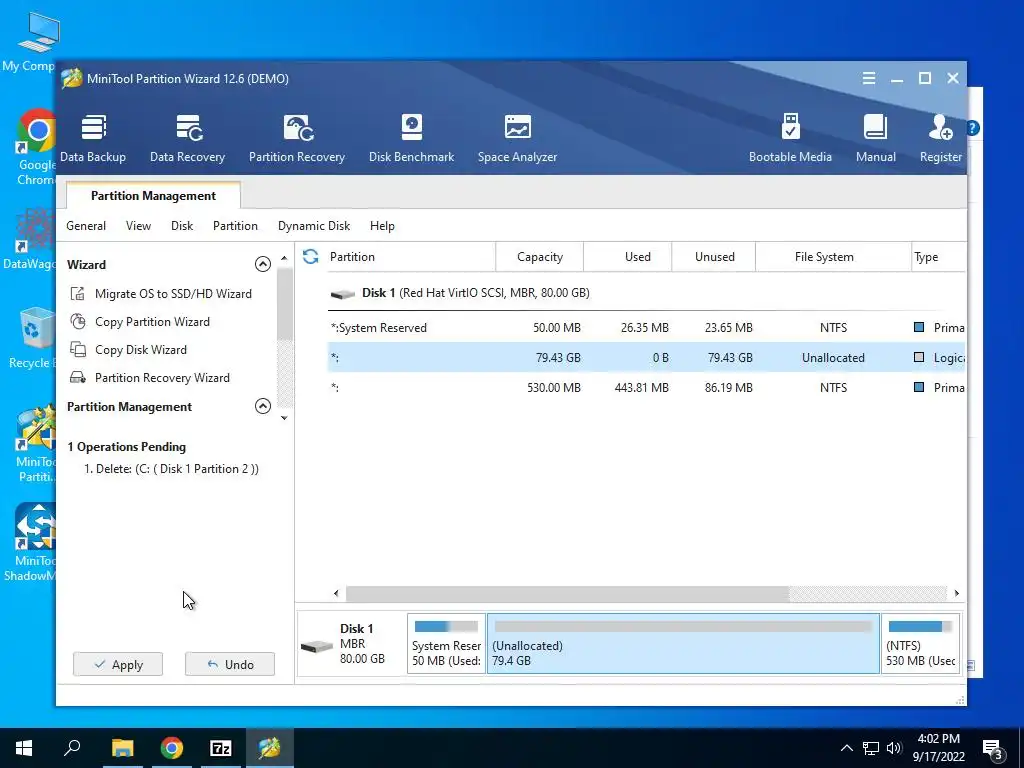This screenshot has height=768, width=1024.
Task: Open the notification center icon
Action: pos(993,748)
